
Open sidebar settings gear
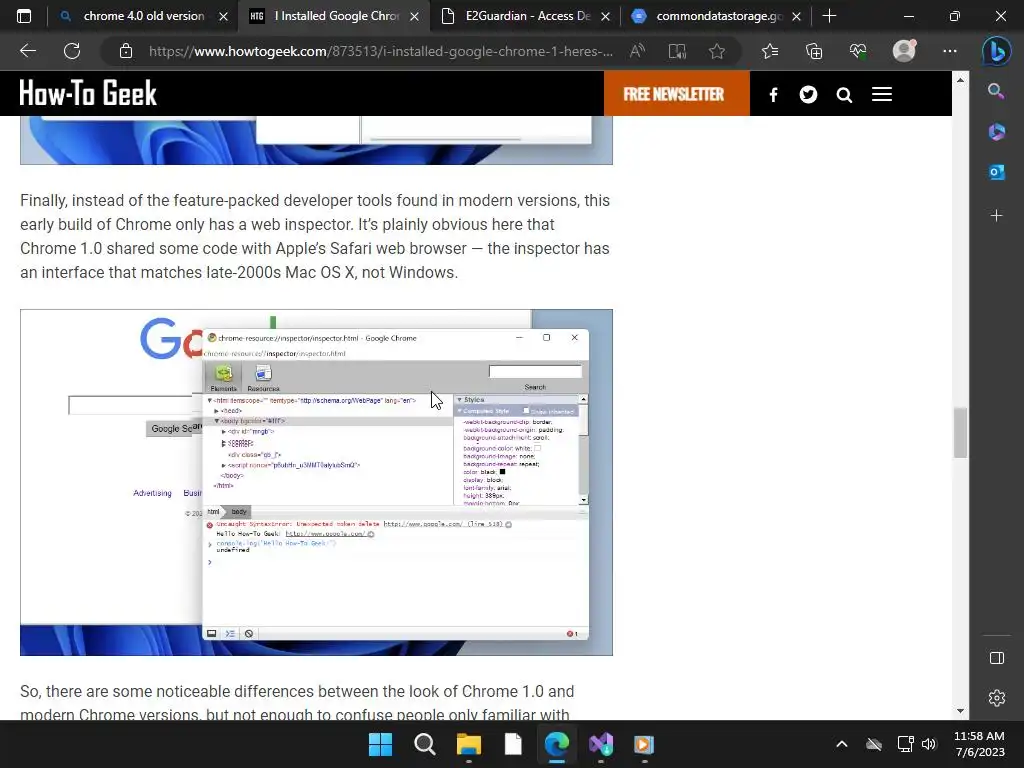(997, 698)
